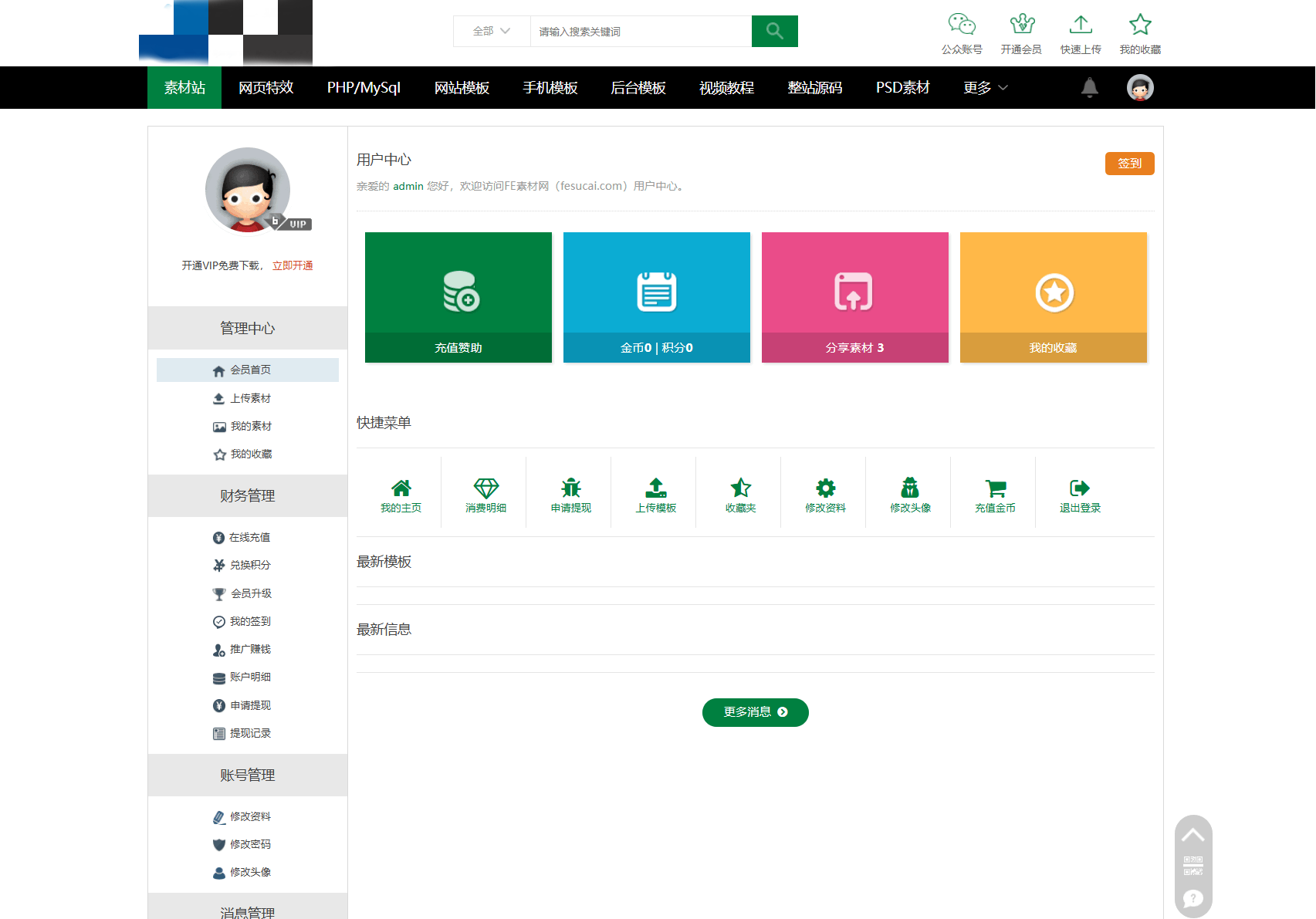Click the 开通会员 crown icon

(1021, 25)
